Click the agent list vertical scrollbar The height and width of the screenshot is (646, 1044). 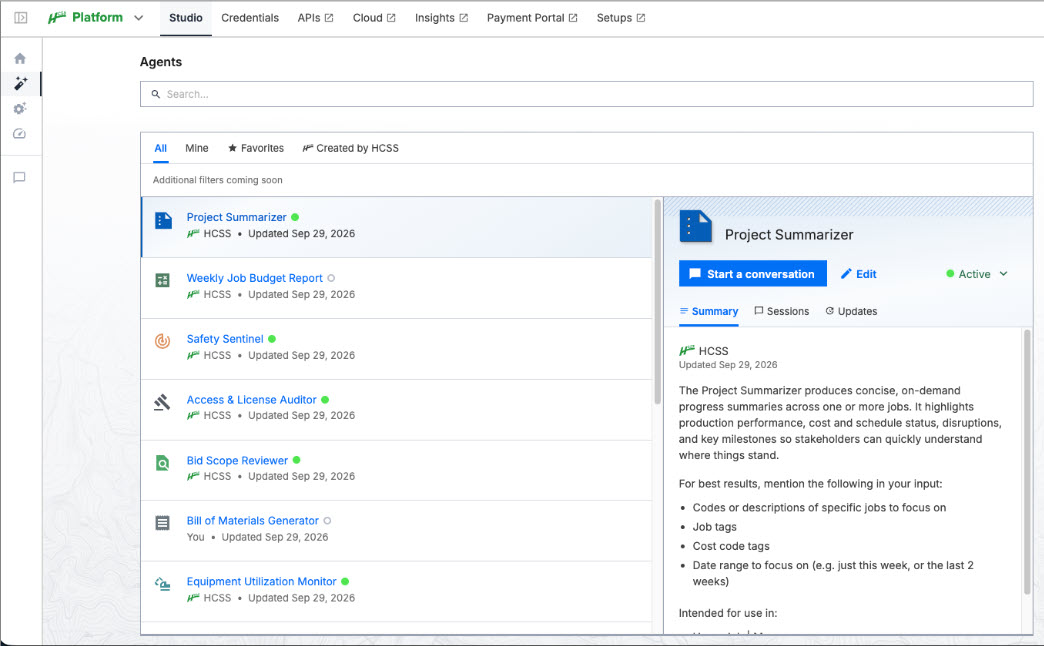[658, 302]
